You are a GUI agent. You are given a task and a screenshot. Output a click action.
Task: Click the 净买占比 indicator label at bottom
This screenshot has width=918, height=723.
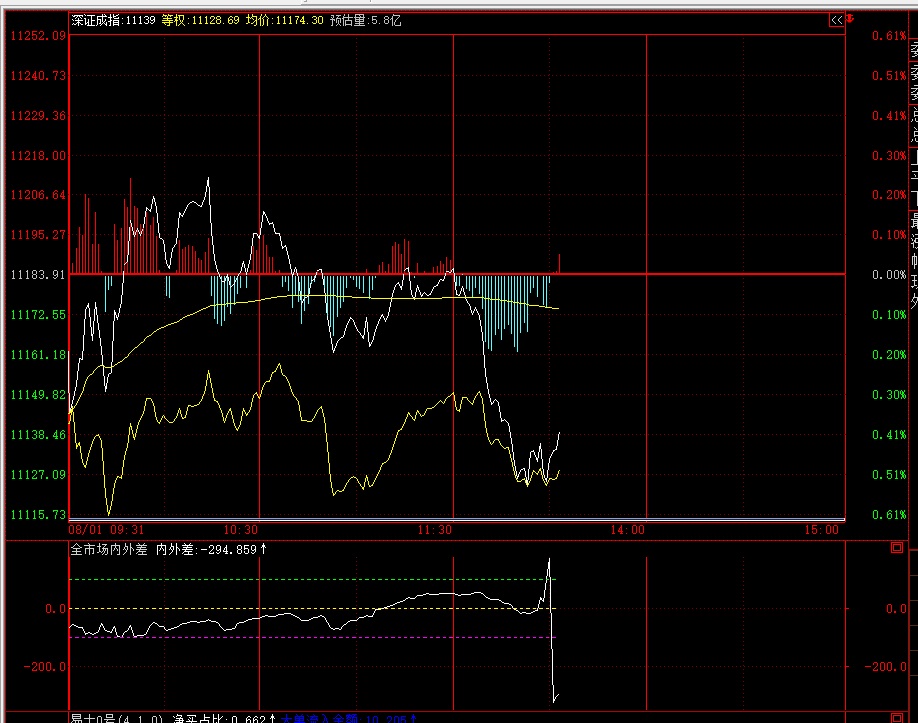205,718
